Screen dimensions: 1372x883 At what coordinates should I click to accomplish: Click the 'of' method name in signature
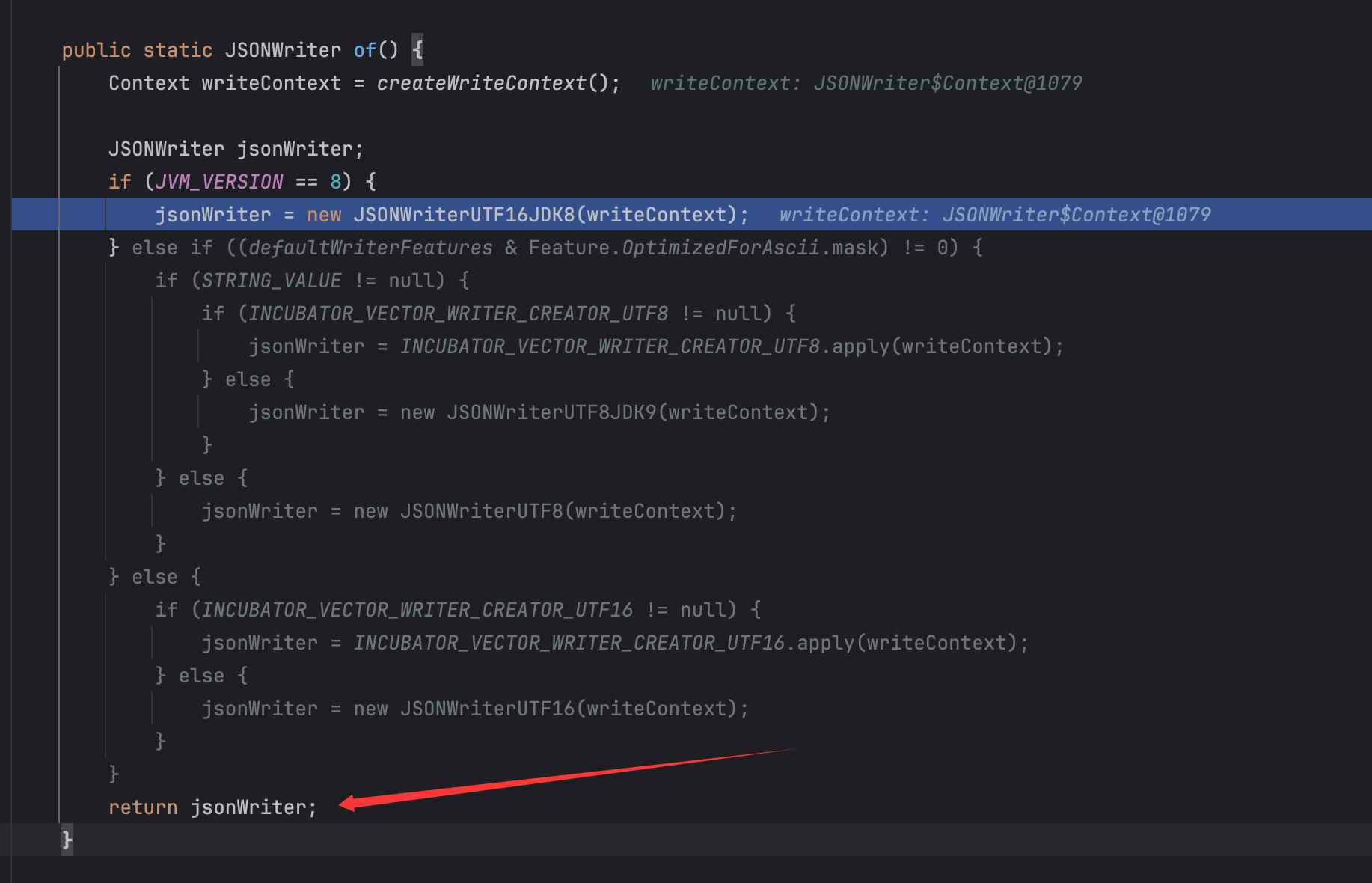(x=364, y=50)
